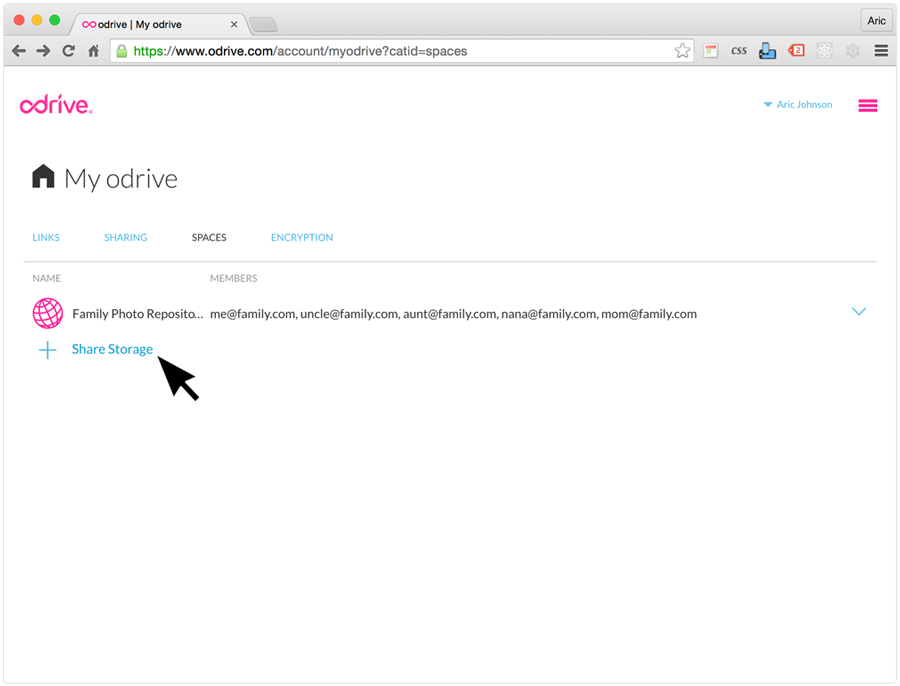Click the Aric profile button in Chrome
Screen dimensions: 900x686
[x=876, y=21]
